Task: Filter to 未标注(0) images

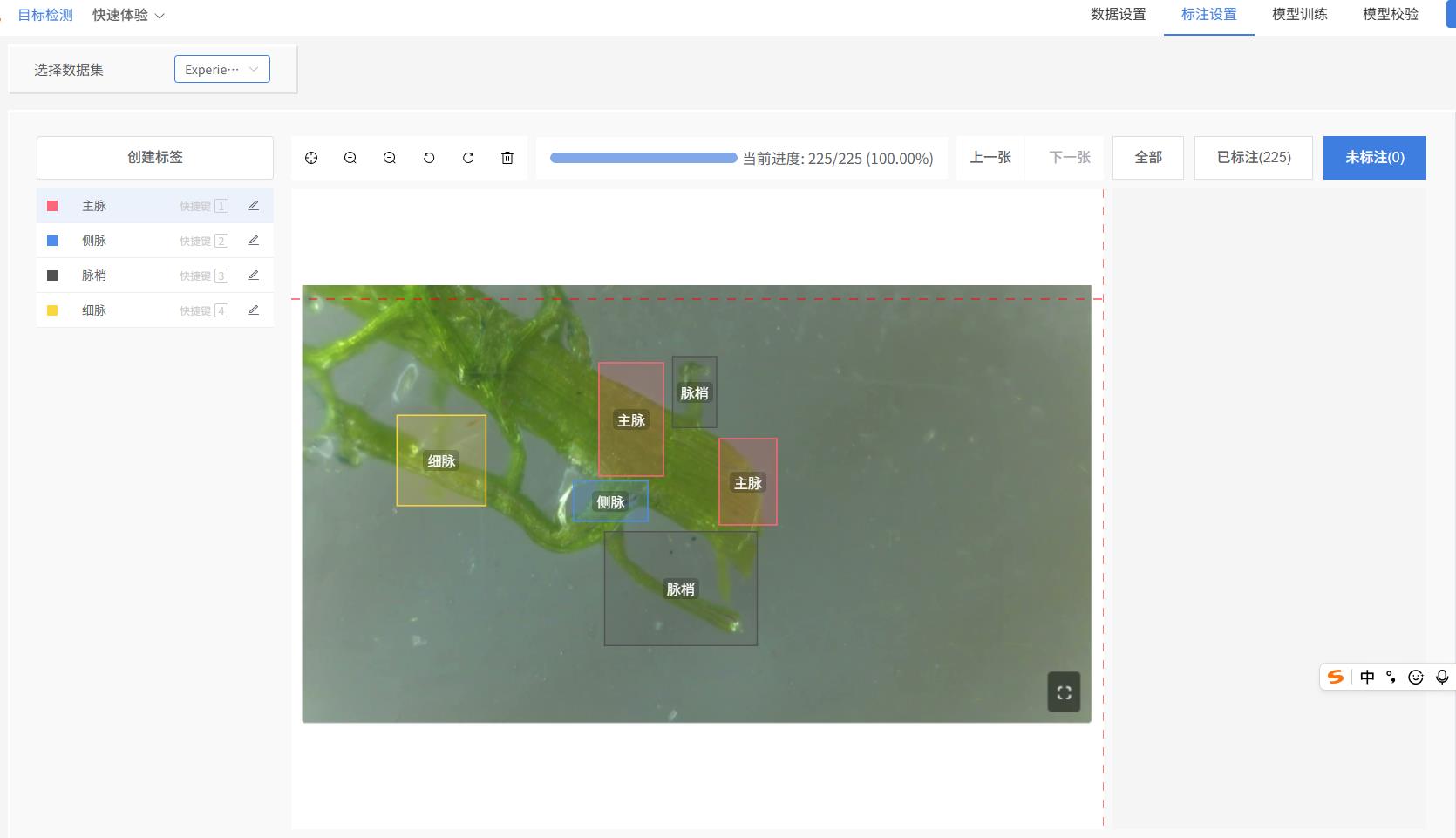Action: (1374, 158)
